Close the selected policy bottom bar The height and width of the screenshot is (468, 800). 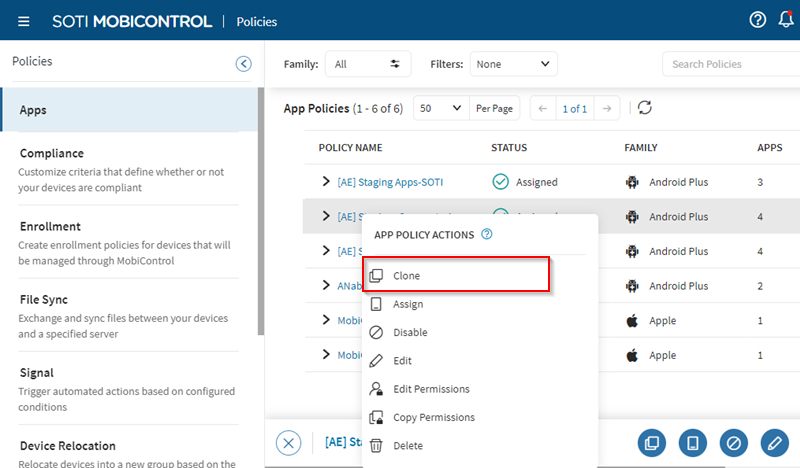click(288, 443)
